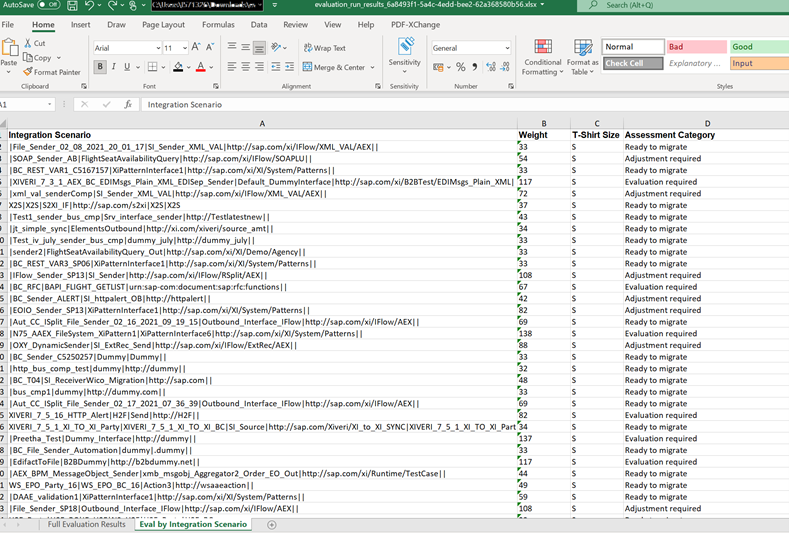
Task: Open the Formulas ribbon tab
Action: point(218,24)
